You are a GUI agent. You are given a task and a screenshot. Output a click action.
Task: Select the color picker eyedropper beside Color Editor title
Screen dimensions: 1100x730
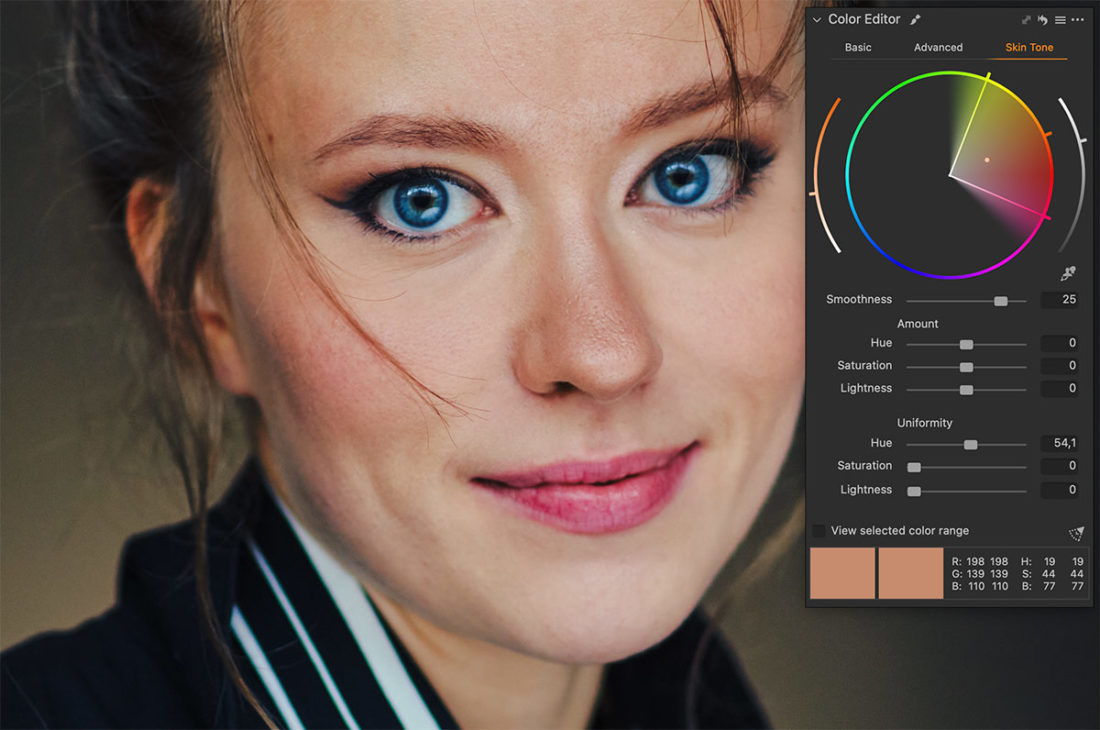tap(915, 20)
